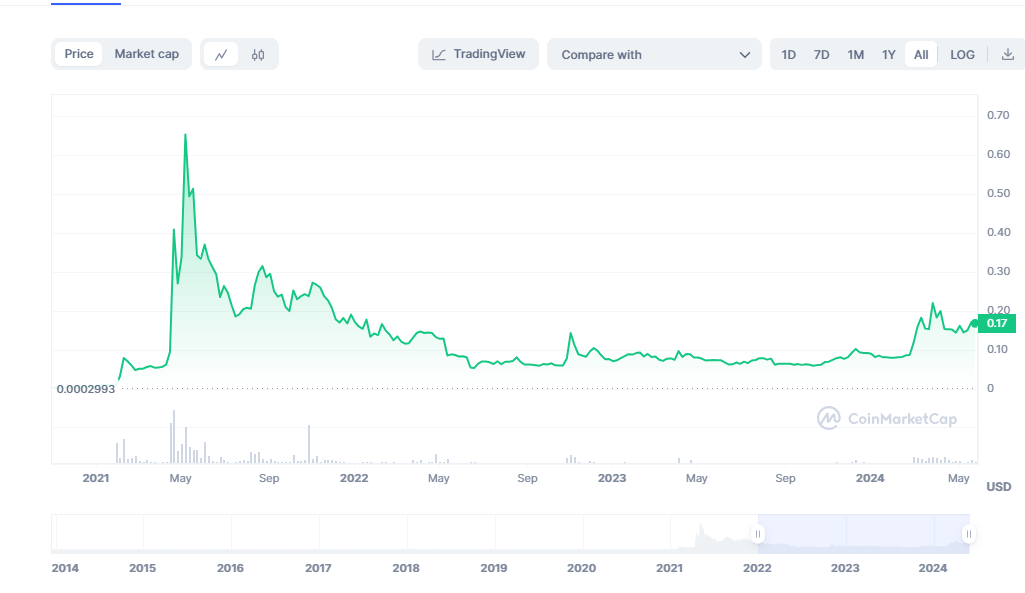The image size is (1025, 593).
Task: Switch to candlestick chart view
Action: (x=258, y=55)
